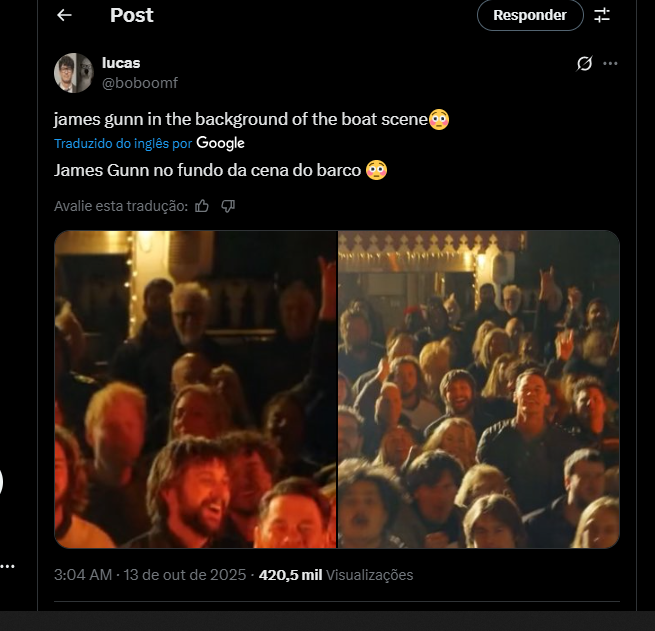This screenshot has width=655, height=631.
Task: Open the @boboomf handle link
Action: tap(140, 83)
